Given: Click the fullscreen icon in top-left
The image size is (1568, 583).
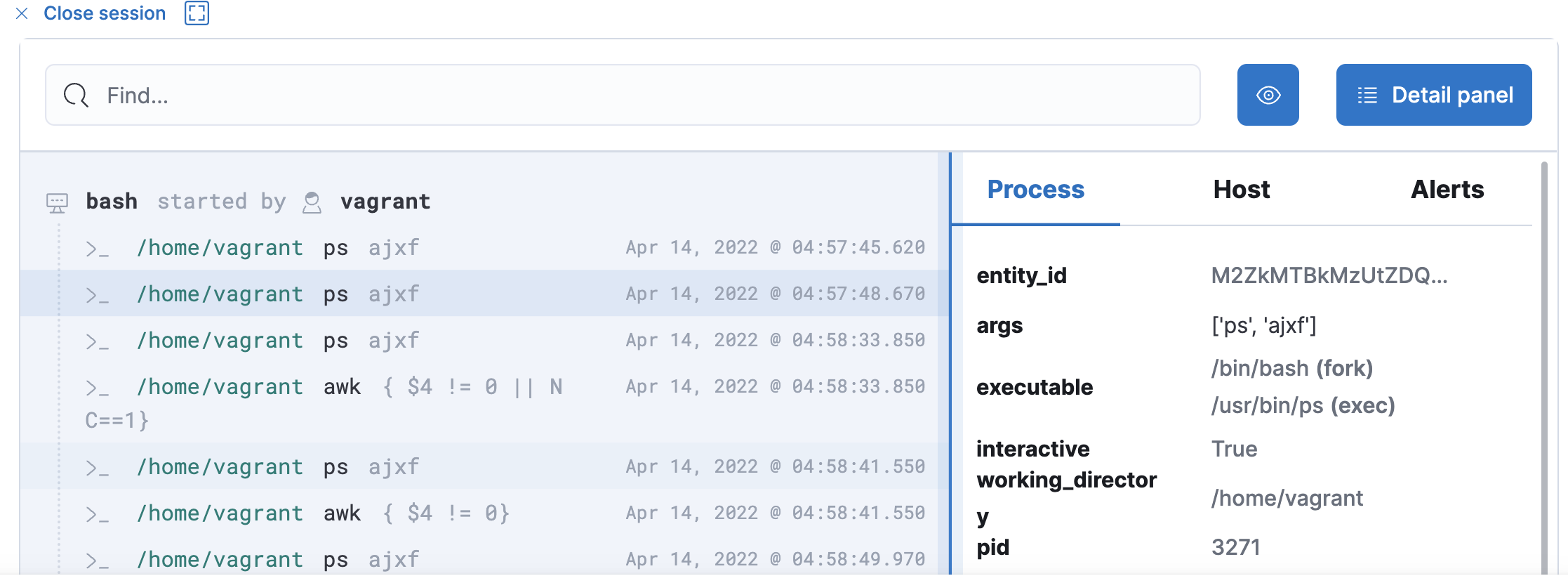Looking at the screenshot, I should pyautogui.click(x=197, y=13).
